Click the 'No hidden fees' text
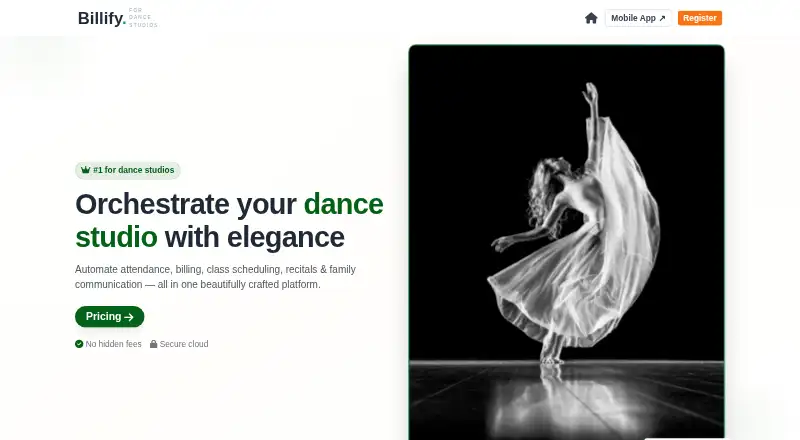800x440 pixels. point(113,344)
